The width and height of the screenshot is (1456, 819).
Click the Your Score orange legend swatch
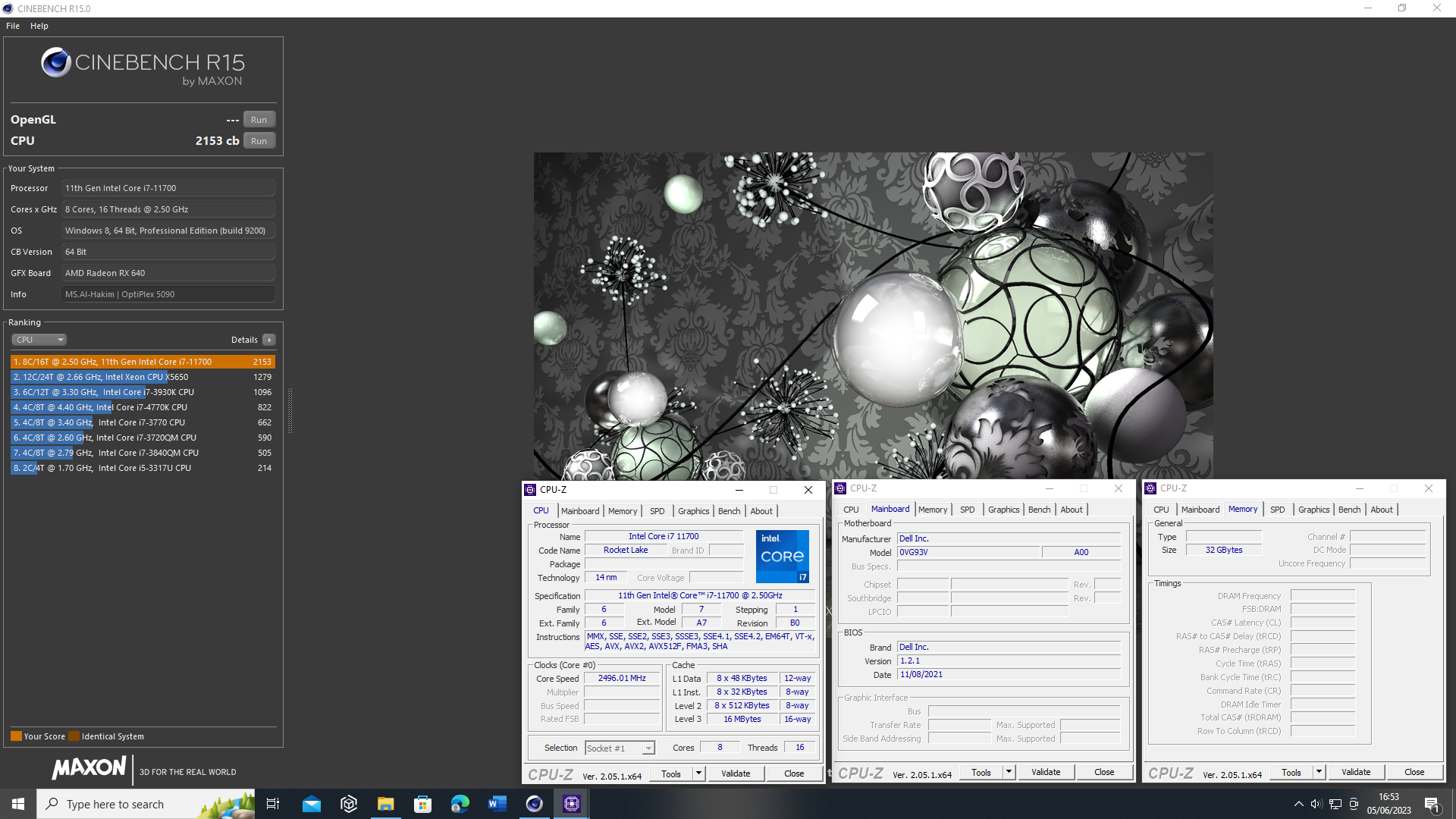[16, 736]
